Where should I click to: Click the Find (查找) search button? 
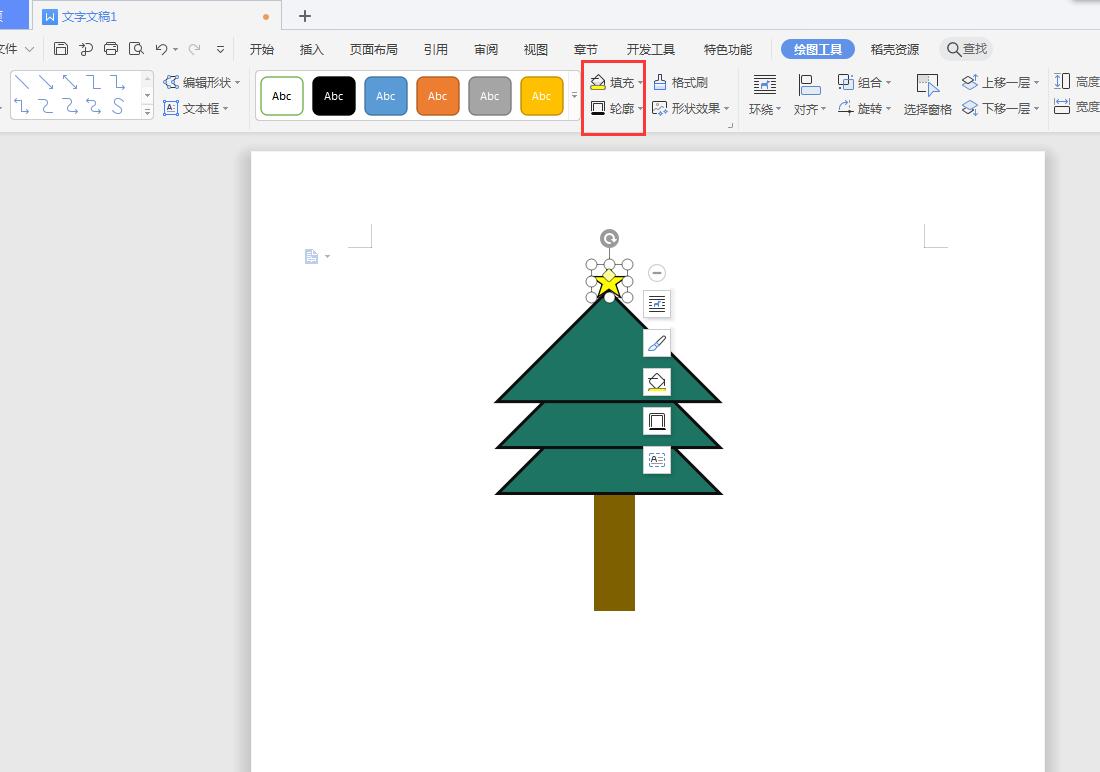(x=966, y=49)
